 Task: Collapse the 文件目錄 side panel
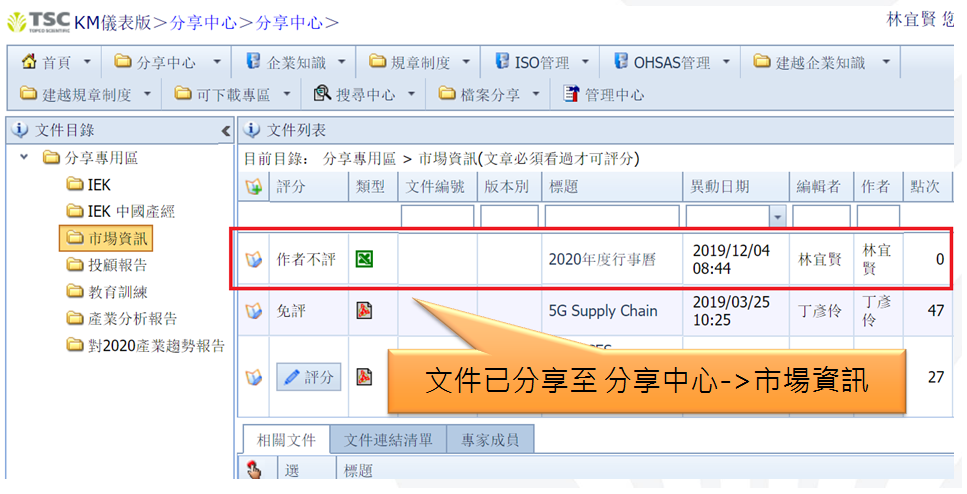click(x=225, y=131)
